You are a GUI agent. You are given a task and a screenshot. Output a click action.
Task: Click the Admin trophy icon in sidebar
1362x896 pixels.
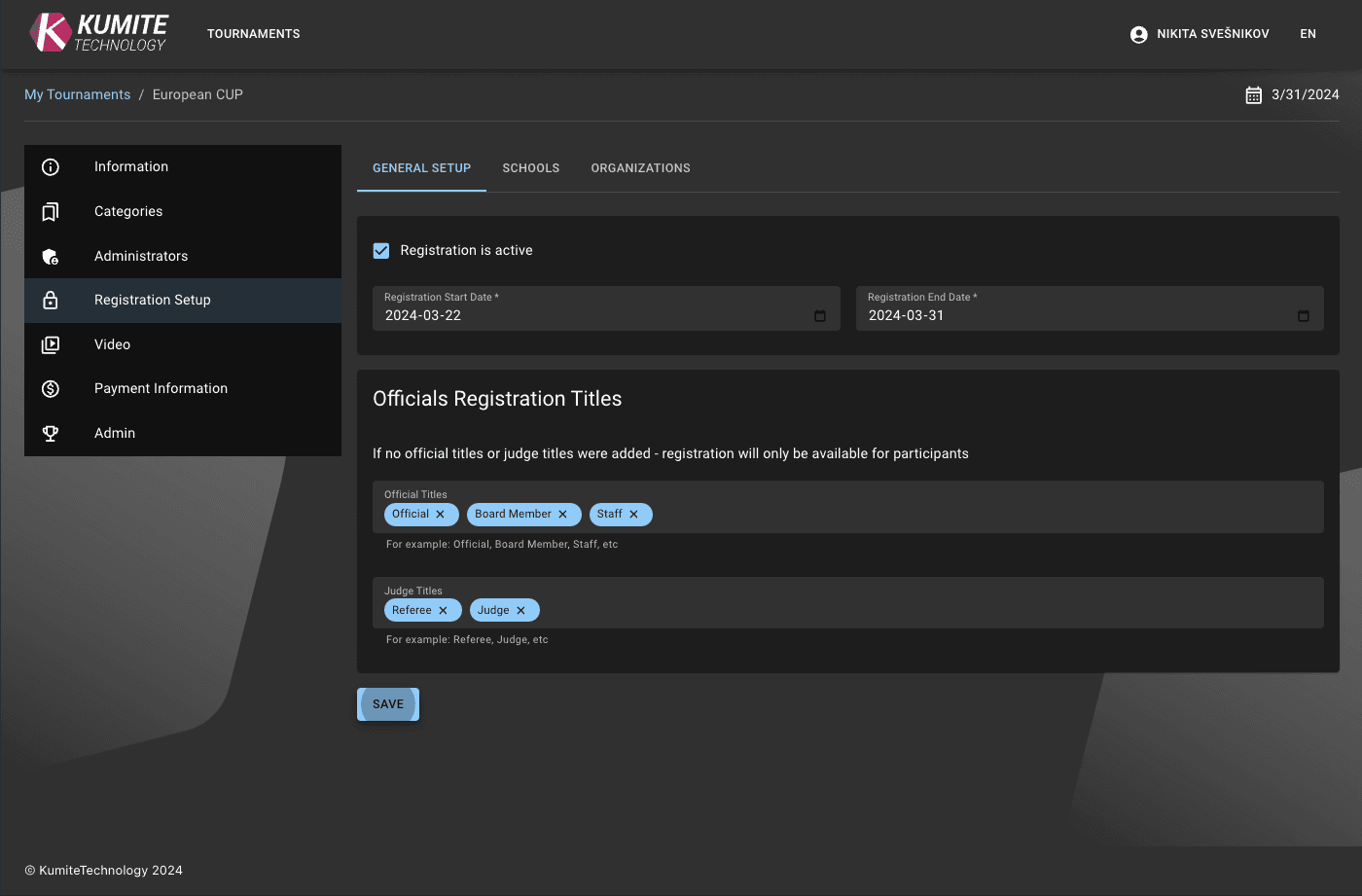click(x=51, y=433)
